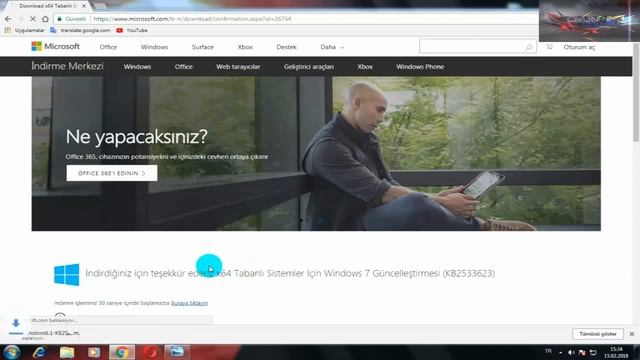
Task: Open the Uygulamalar apps bookmark
Action: 24,30
